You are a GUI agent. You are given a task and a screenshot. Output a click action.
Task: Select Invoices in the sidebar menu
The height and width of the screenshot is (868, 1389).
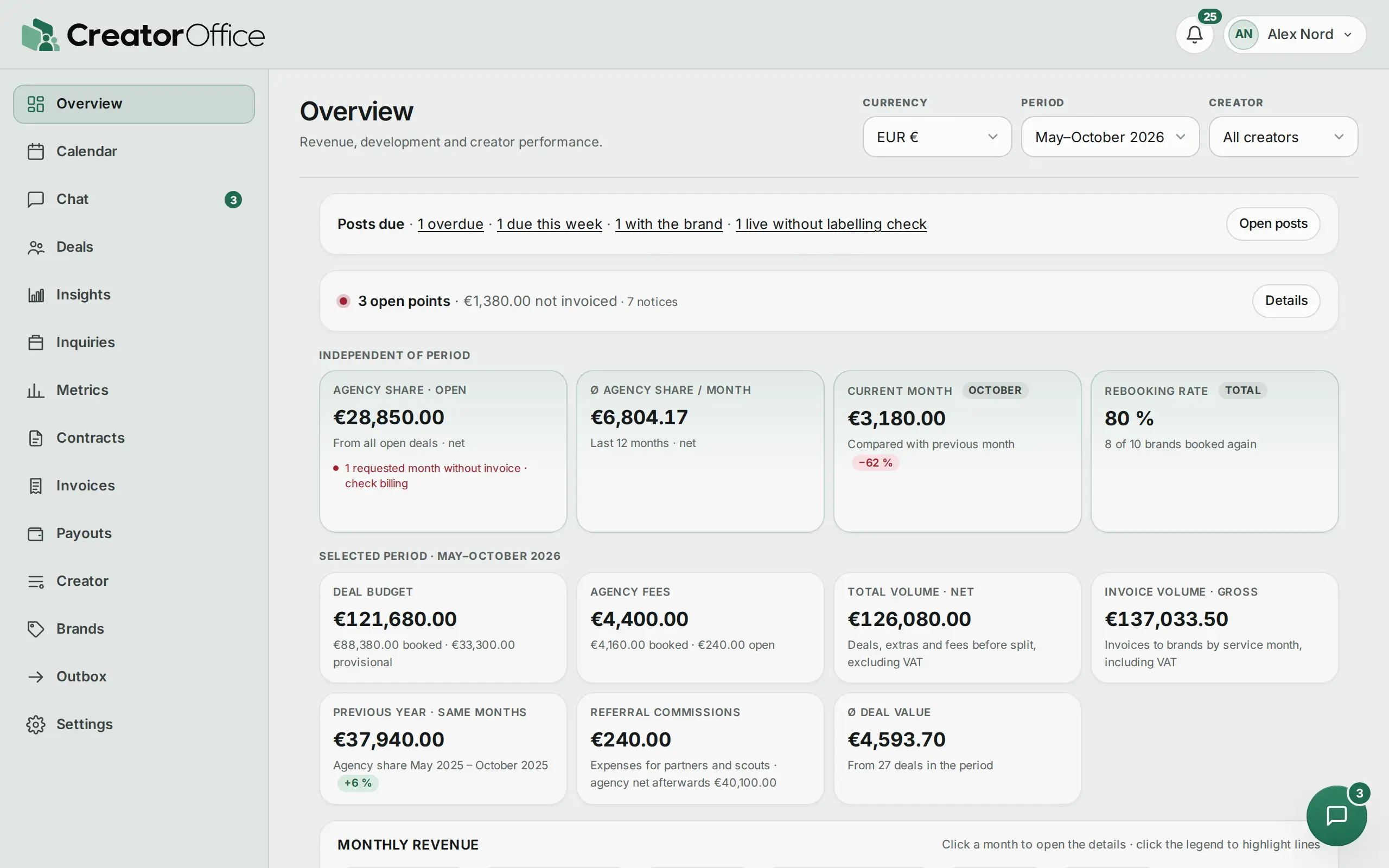[x=133, y=486]
